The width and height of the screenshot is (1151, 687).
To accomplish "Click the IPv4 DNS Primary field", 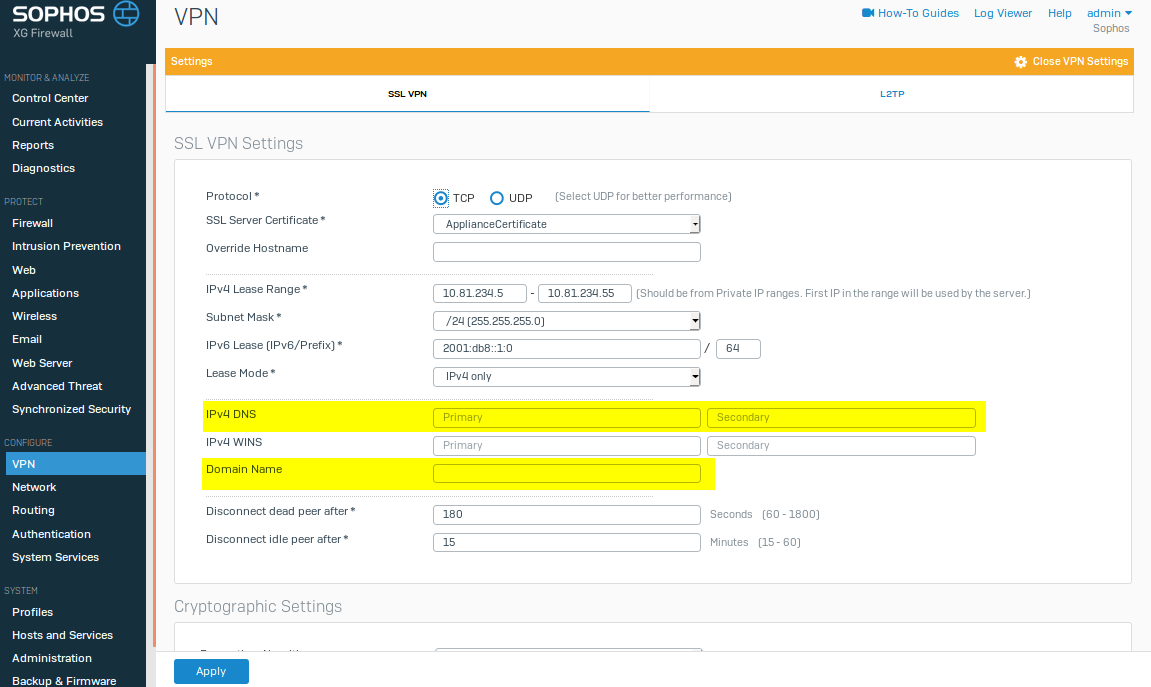I will (x=567, y=418).
